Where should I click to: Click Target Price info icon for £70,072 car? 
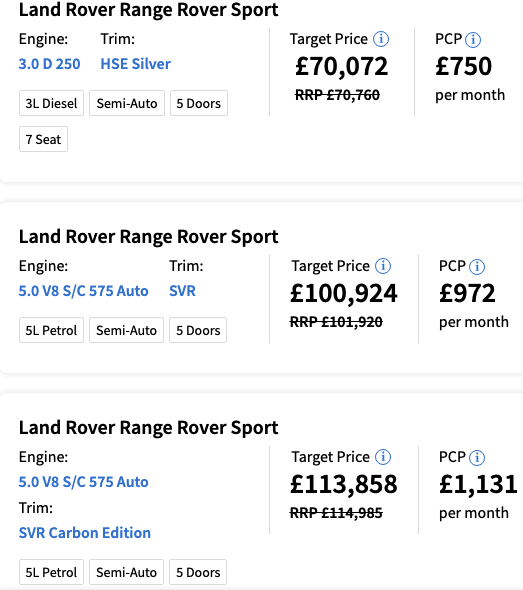point(381,39)
